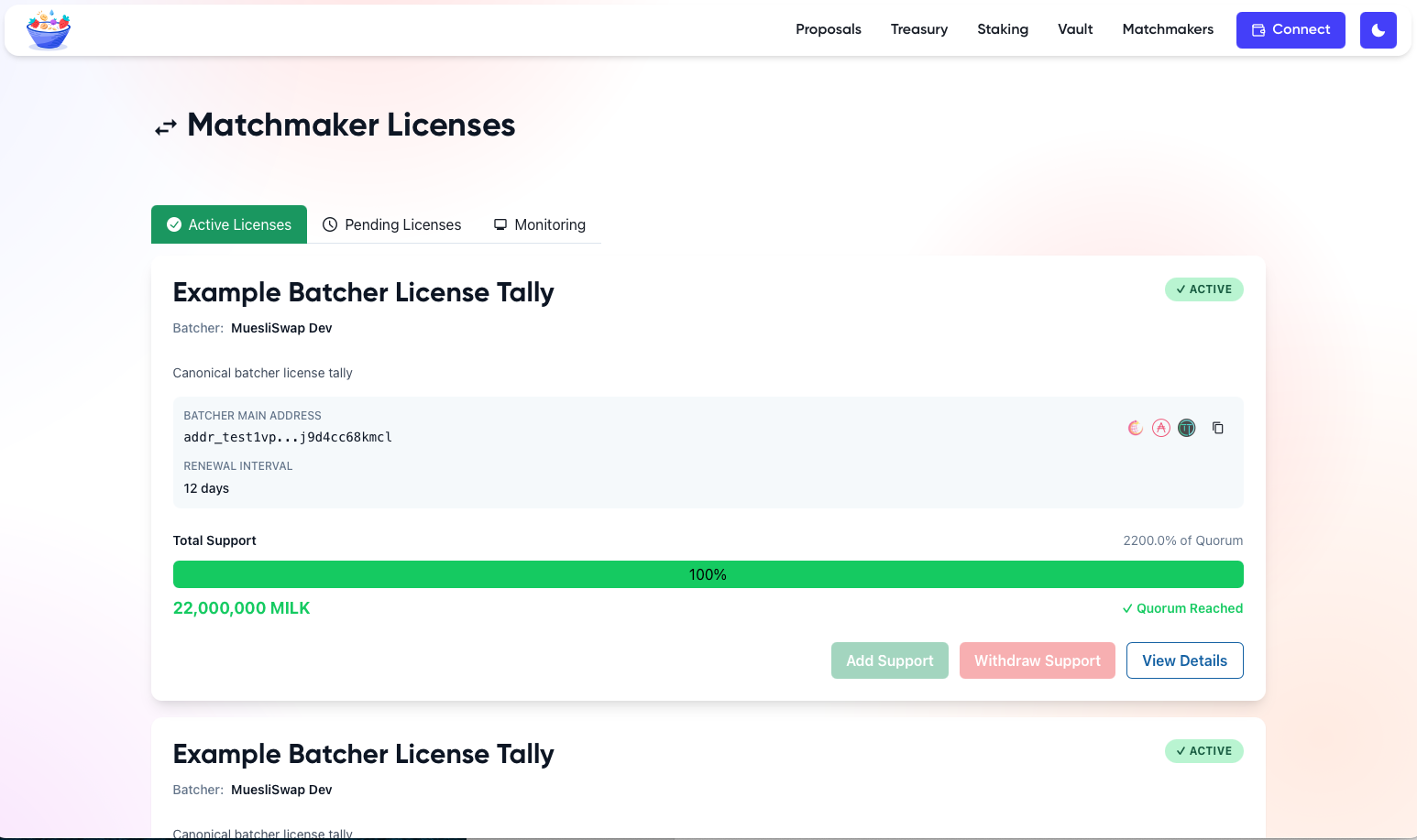Click the MuesliSwap bowl logo
This screenshot has width=1417, height=840.
49,30
